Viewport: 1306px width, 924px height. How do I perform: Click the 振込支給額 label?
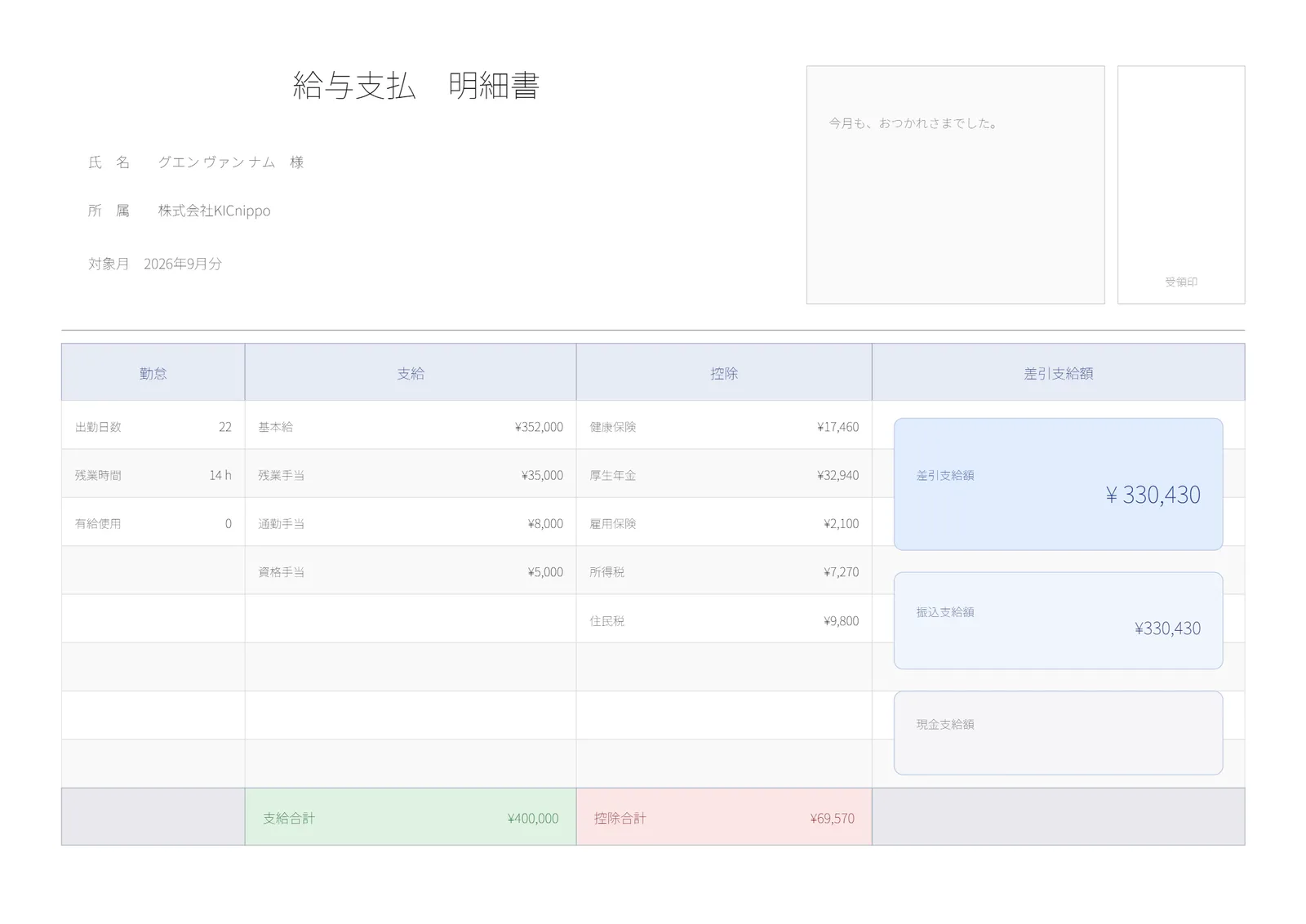(x=945, y=612)
